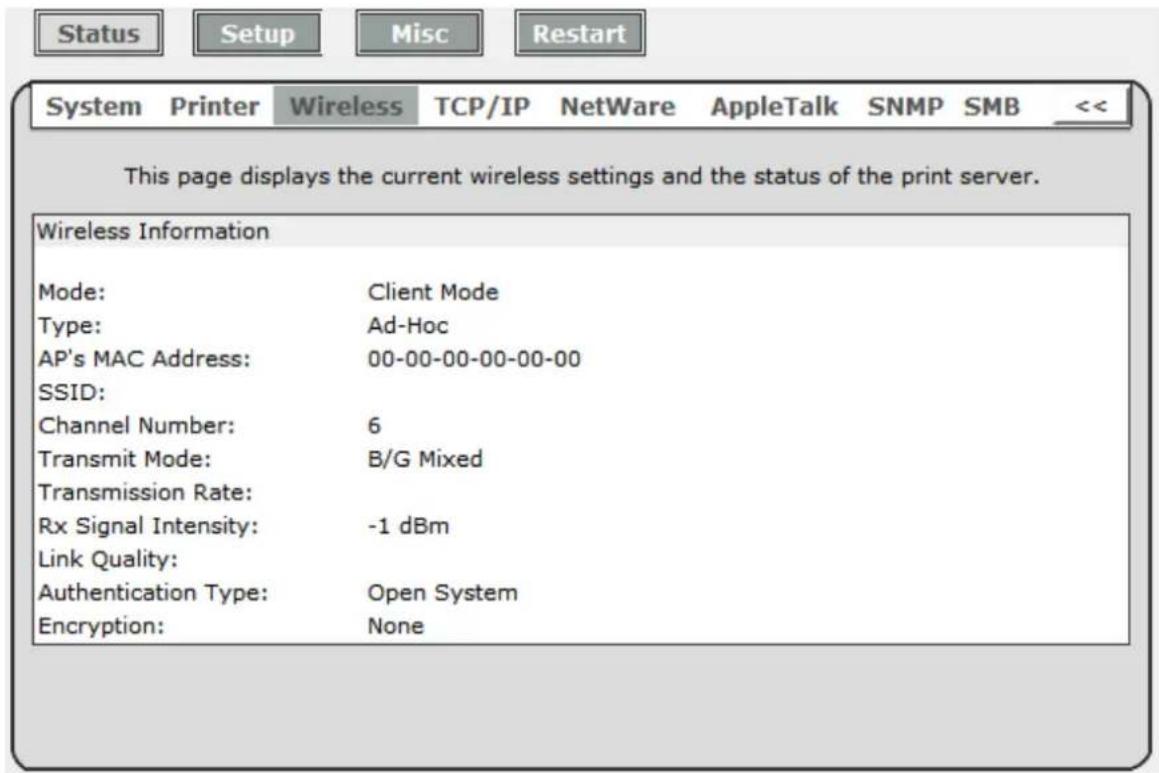Go to the Misc section
This screenshot has width=1159, height=773.
419,33
